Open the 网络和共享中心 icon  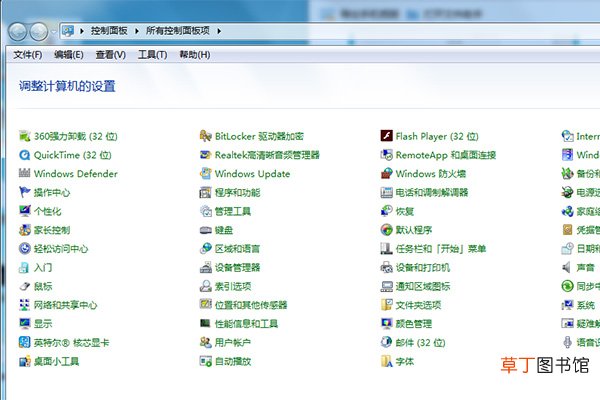point(24,305)
